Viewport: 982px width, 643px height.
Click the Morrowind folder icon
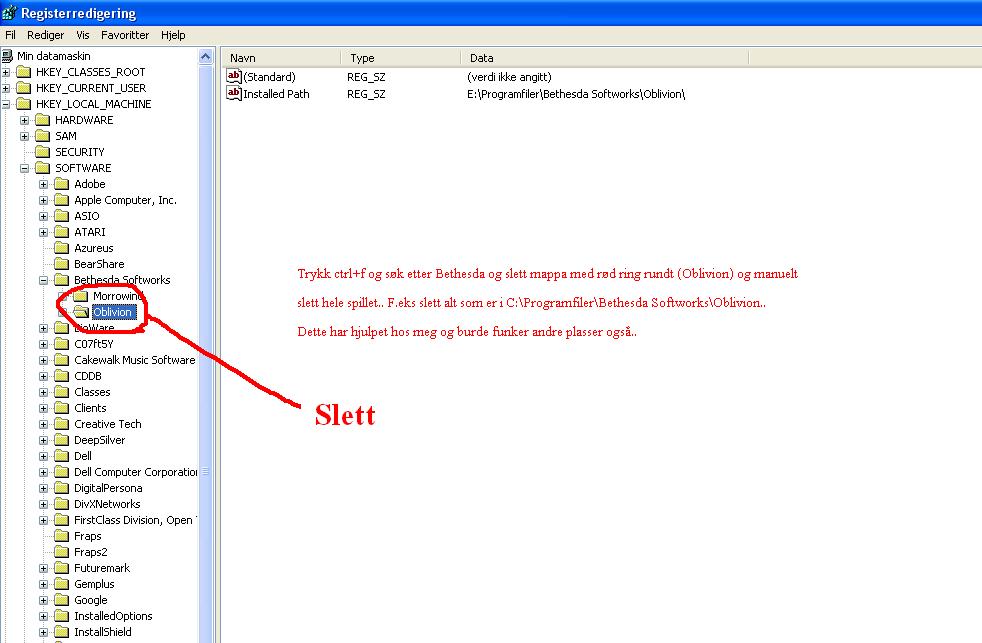click(x=81, y=296)
